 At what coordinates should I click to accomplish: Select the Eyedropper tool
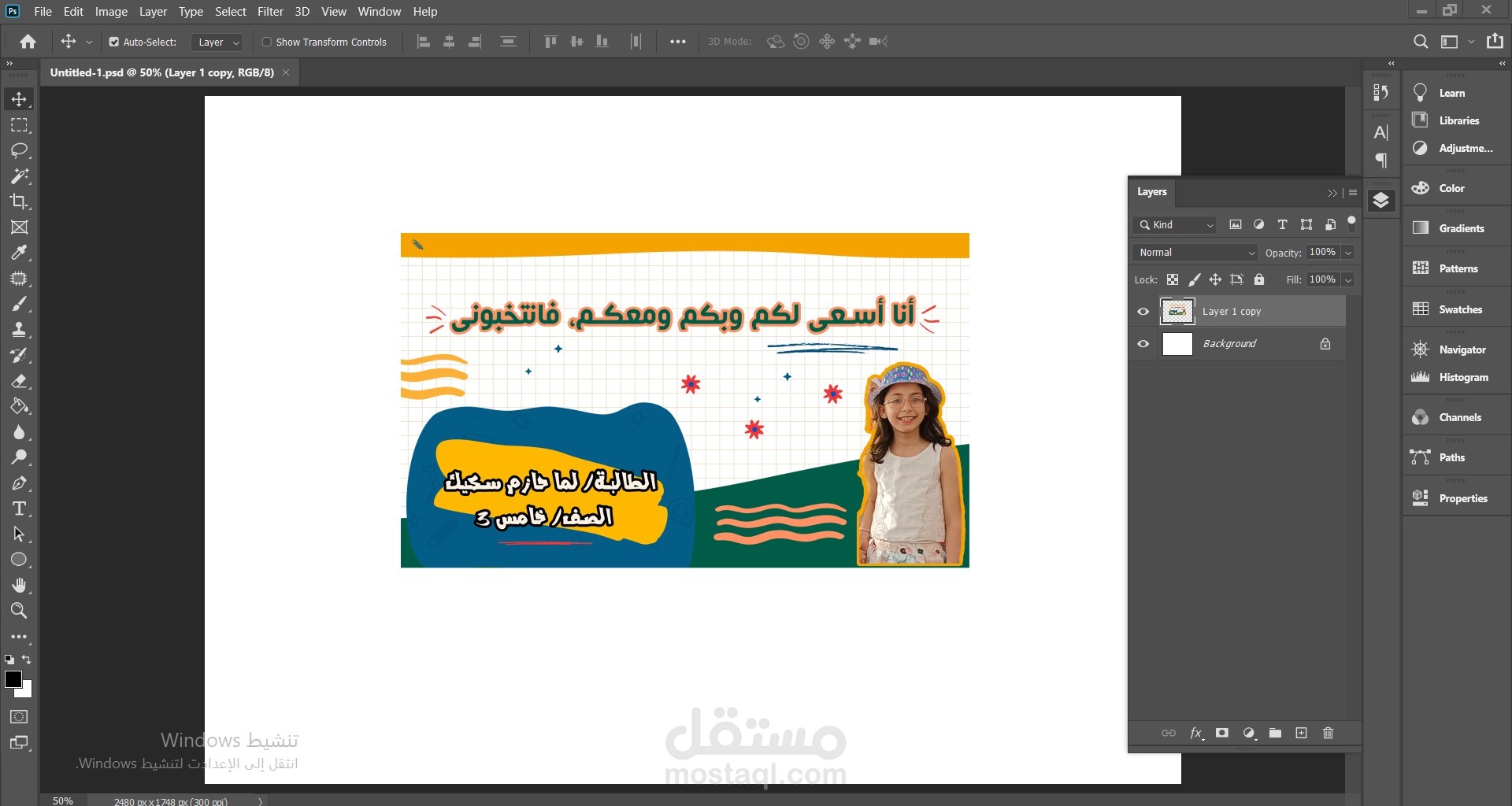(19, 253)
